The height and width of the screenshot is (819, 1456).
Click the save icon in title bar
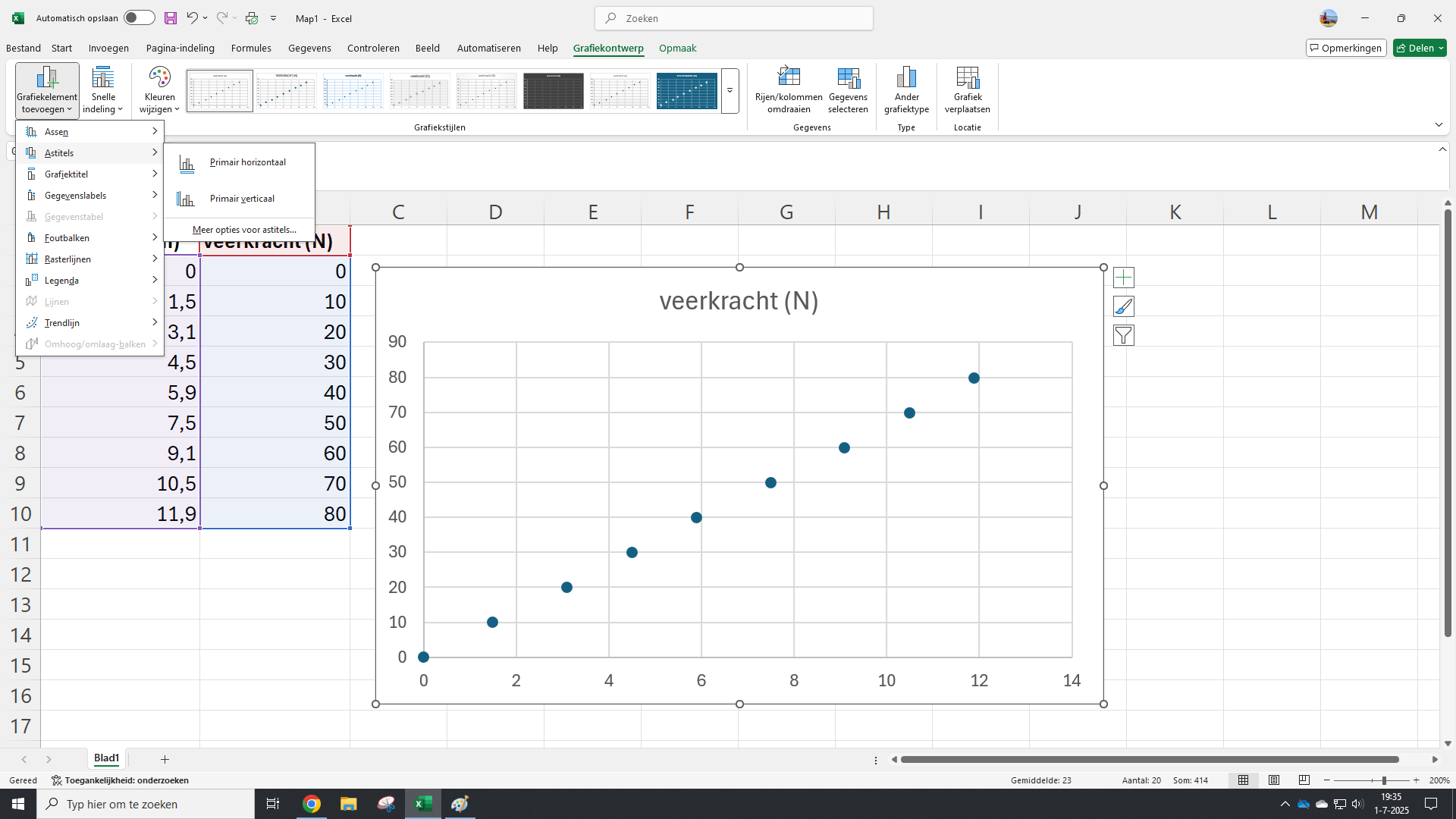(x=171, y=18)
